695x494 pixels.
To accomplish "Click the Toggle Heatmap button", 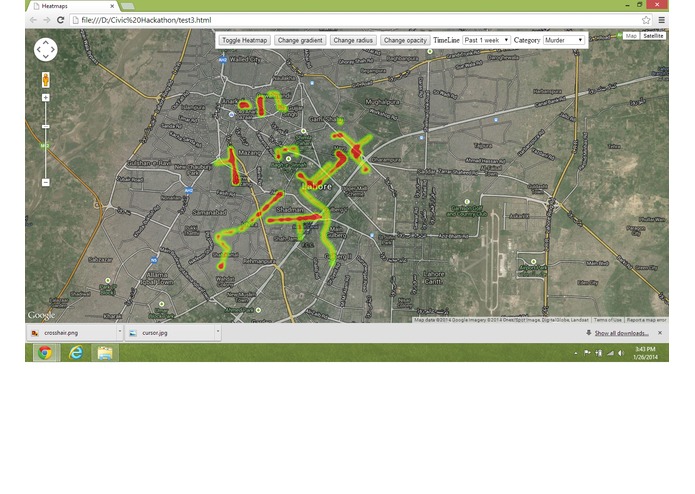I will [x=244, y=40].
